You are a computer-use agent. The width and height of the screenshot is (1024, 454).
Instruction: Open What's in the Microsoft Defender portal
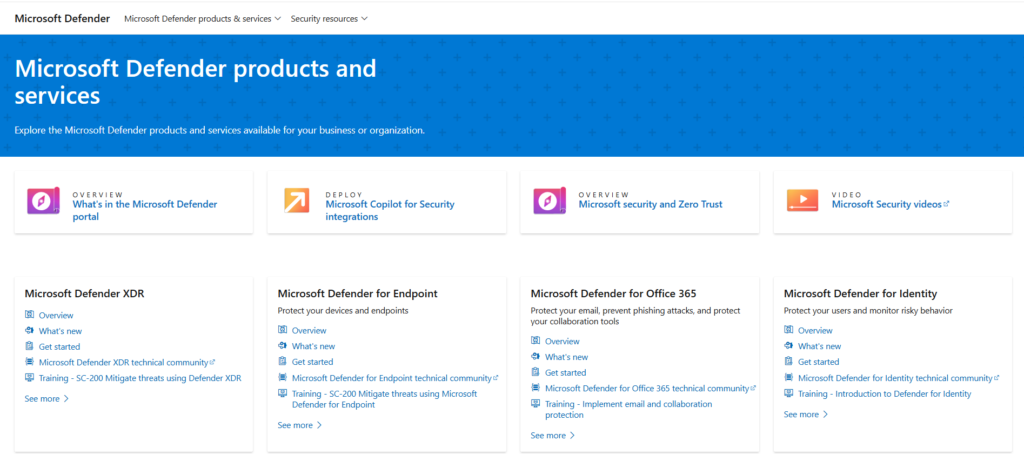(145, 210)
